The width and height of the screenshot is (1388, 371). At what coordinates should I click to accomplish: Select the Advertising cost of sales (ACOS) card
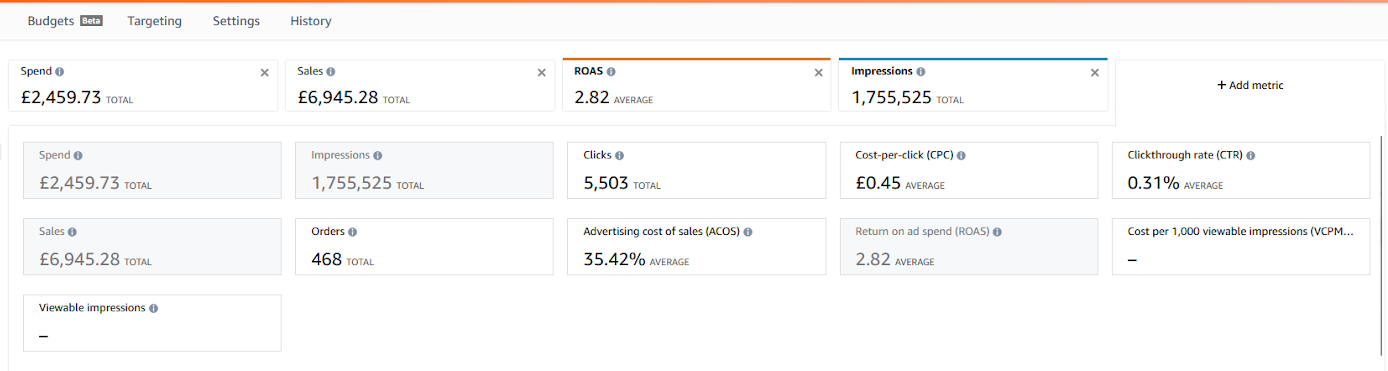[x=696, y=246]
